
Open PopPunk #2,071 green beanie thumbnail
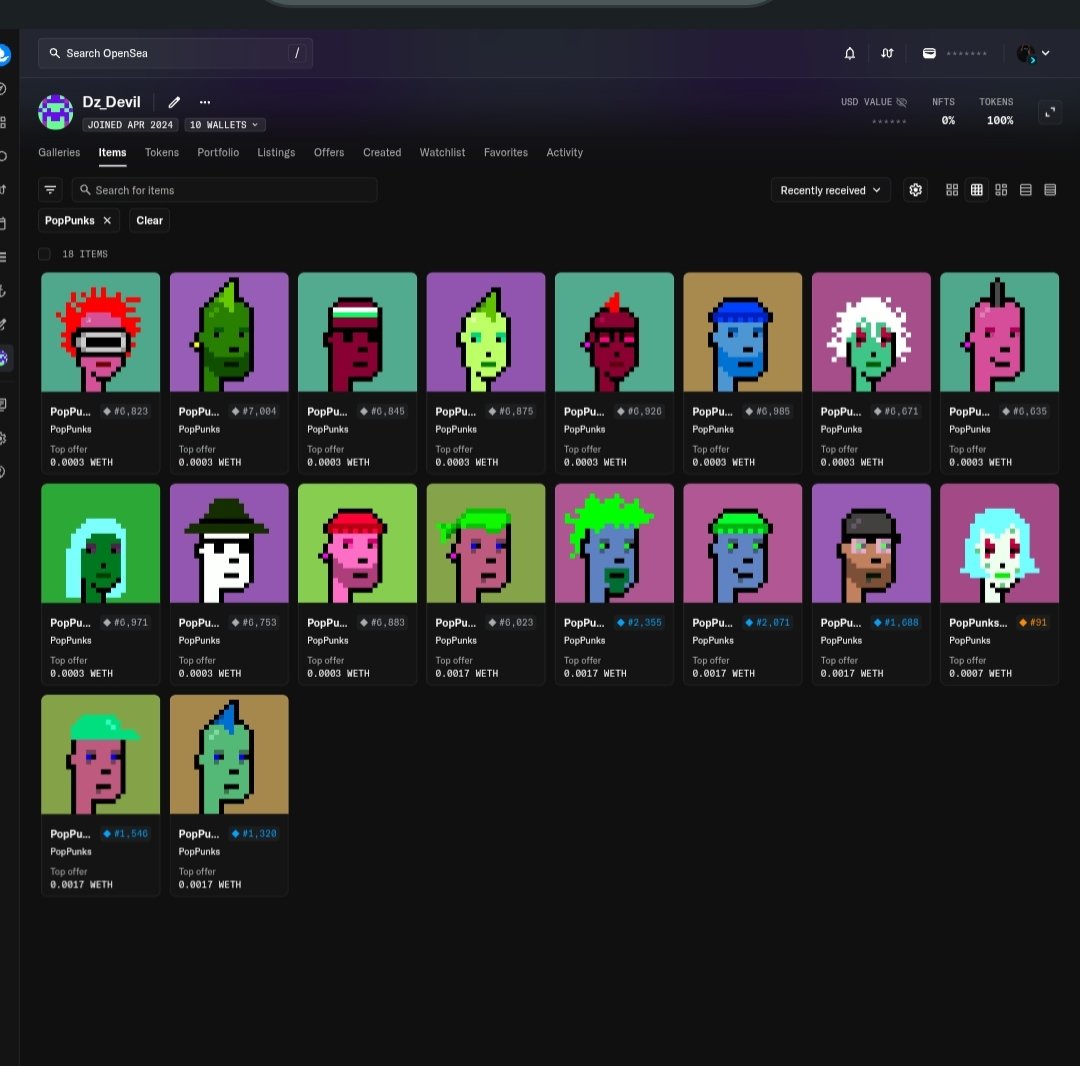pyautogui.click(x=742, y=543)
